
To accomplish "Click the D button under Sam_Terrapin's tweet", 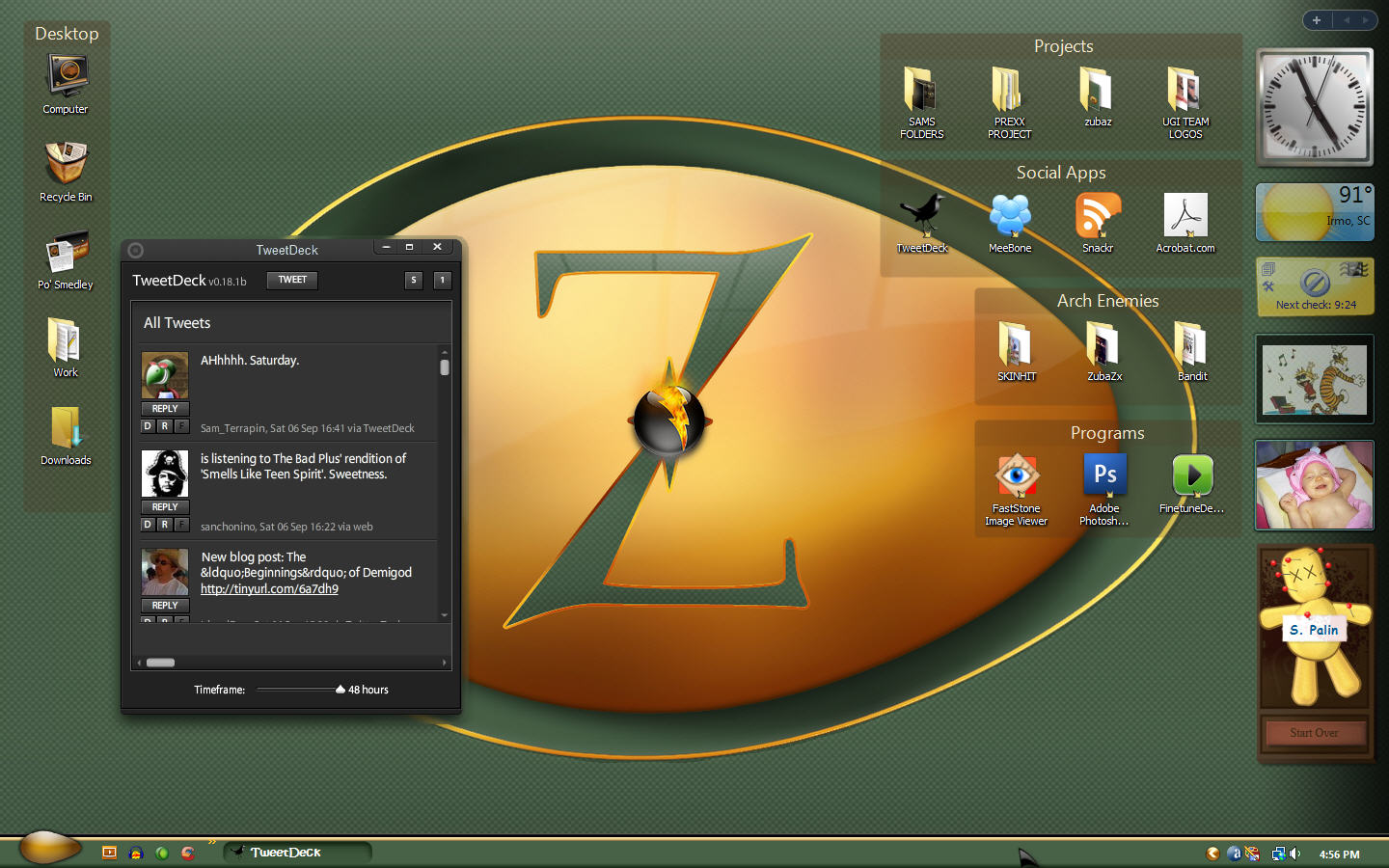I will 148,426.
